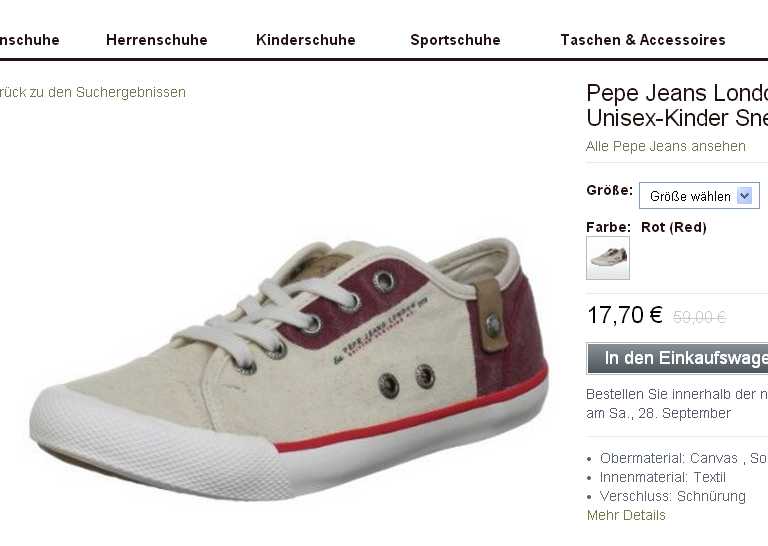Click the crossed-out 50,00 € original price
Screen dimensions: 768x546
point(699,317)
